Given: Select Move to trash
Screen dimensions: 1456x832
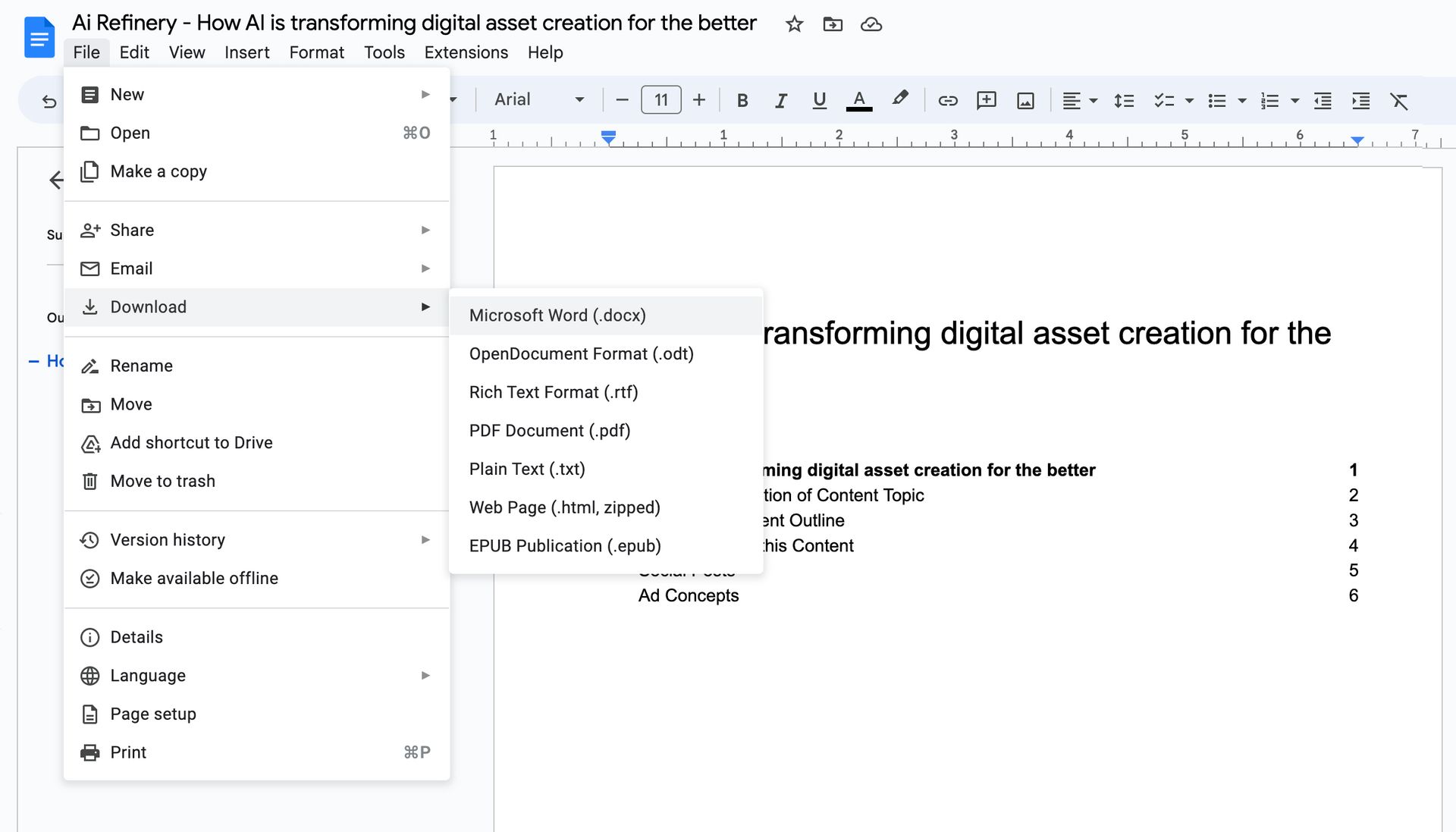Looking at the screenshot, I should pos(162,480).
